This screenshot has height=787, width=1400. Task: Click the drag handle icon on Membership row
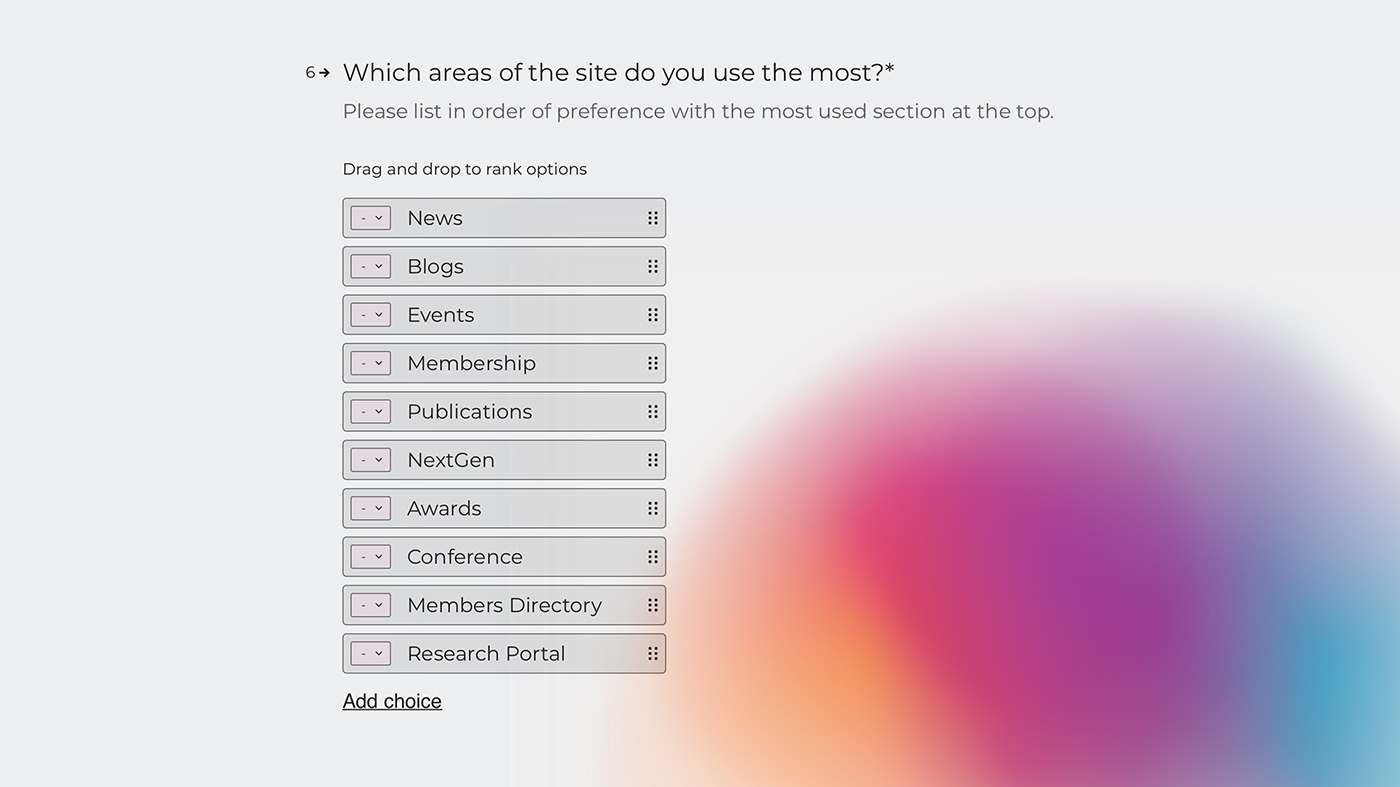click(x=652, y=363)
